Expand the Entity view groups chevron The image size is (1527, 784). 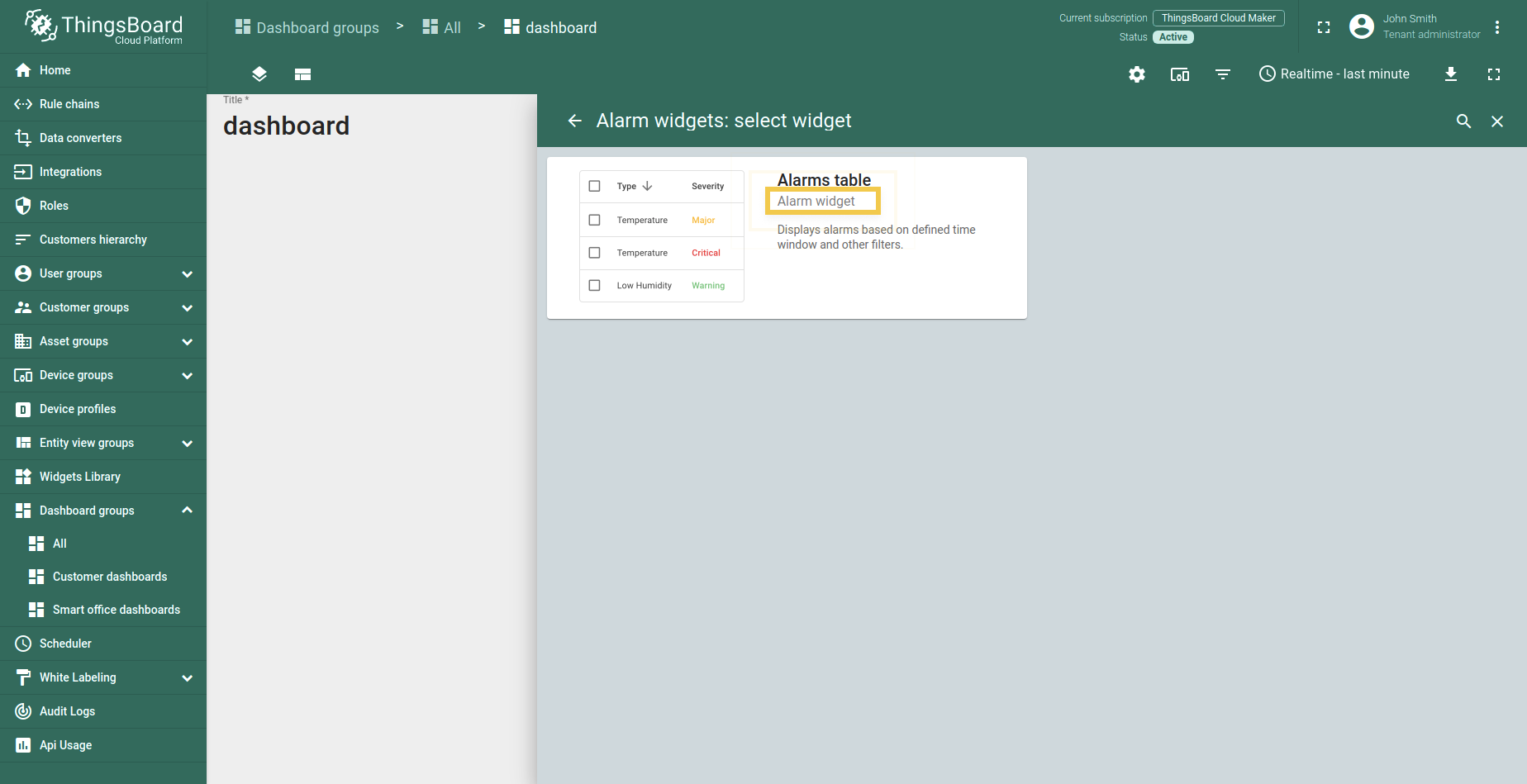coord(188,443)
